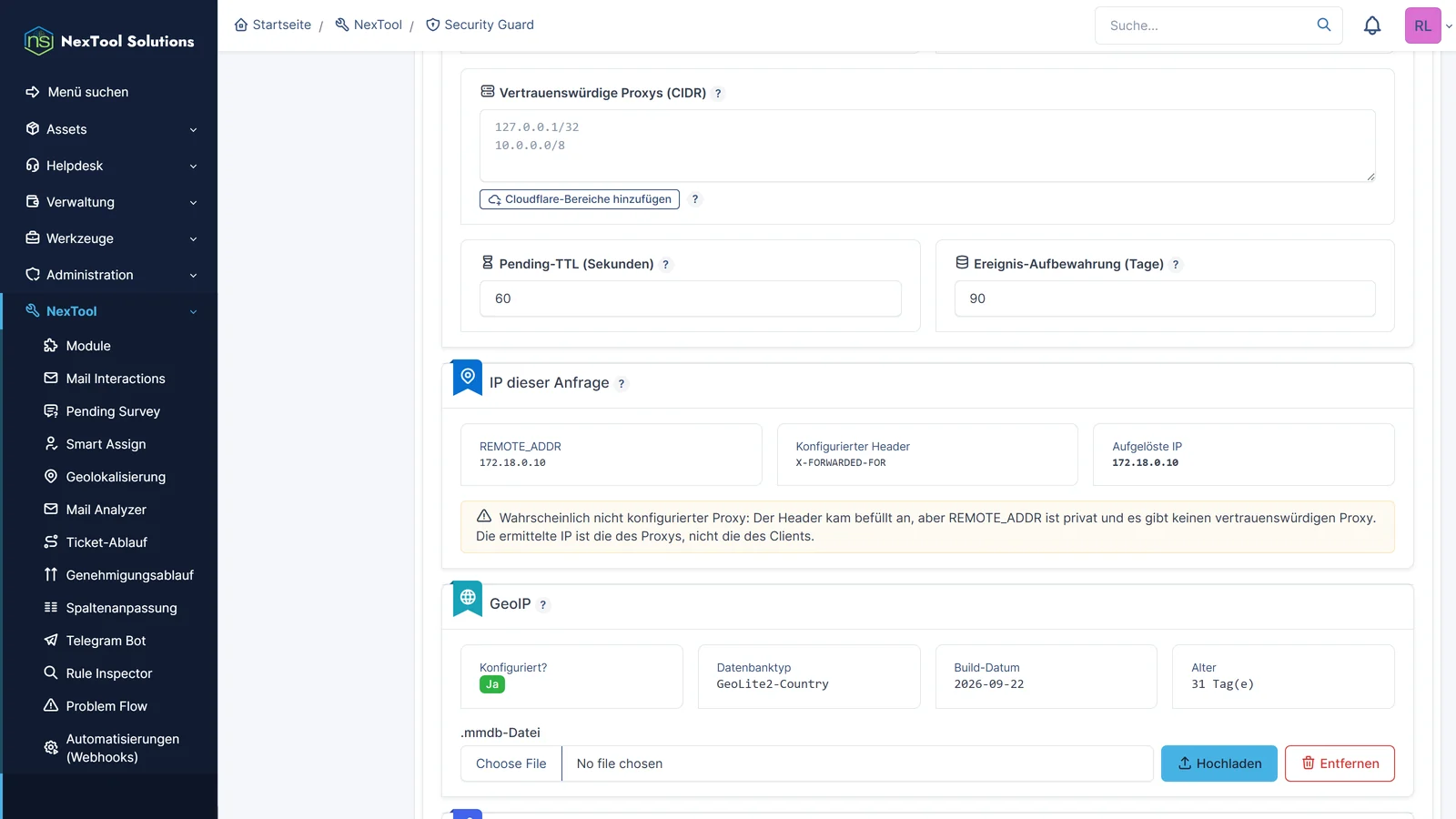Image resolution: width=1456 pixels, height=819 pixels.
Task: Click the Pending-TTL input with 60
Action: (x=691, y=298)
